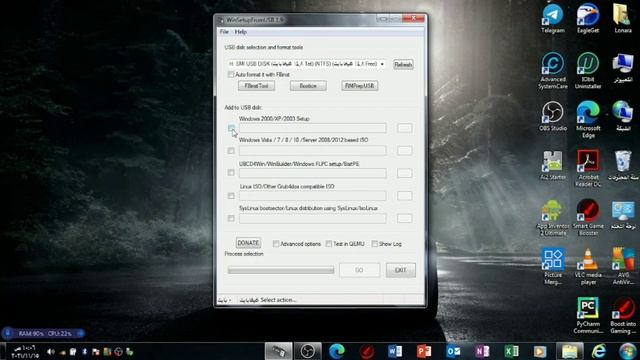The width and height of the screenshot is (640, 360).
Task: Open the Telegram desktop icon
Action: coord(553,18)
